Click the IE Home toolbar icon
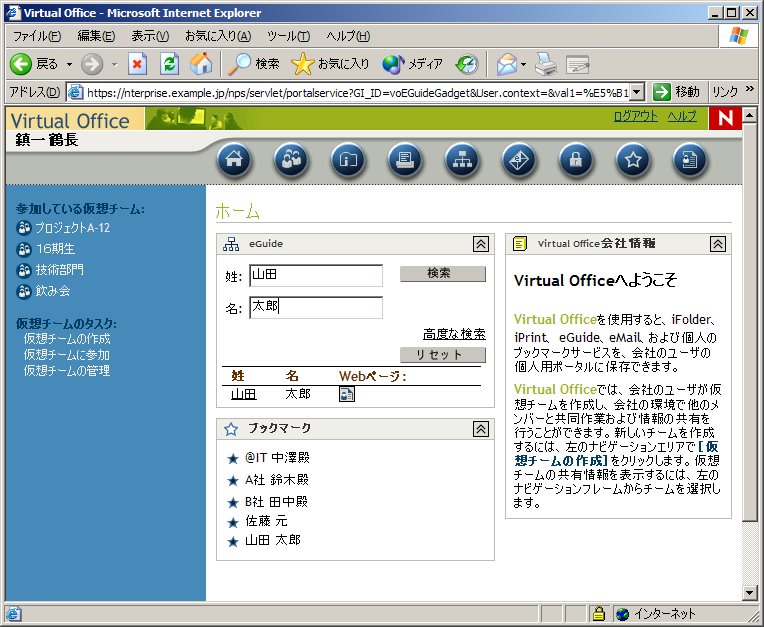 [x=201, y=64]
